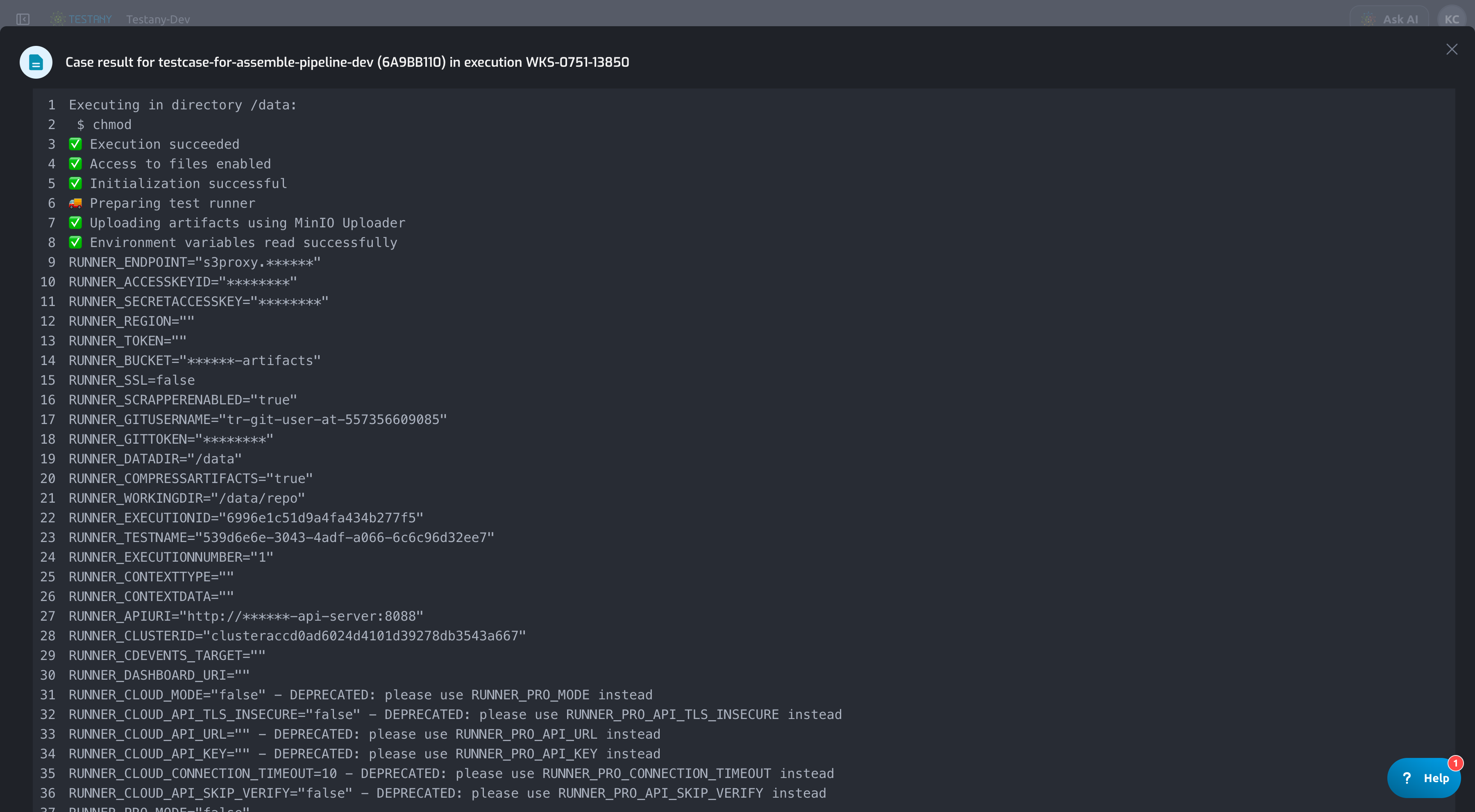The image size is (1475, 812).
Task: Select line "Executing in directory /data:"
Action: 183,105
